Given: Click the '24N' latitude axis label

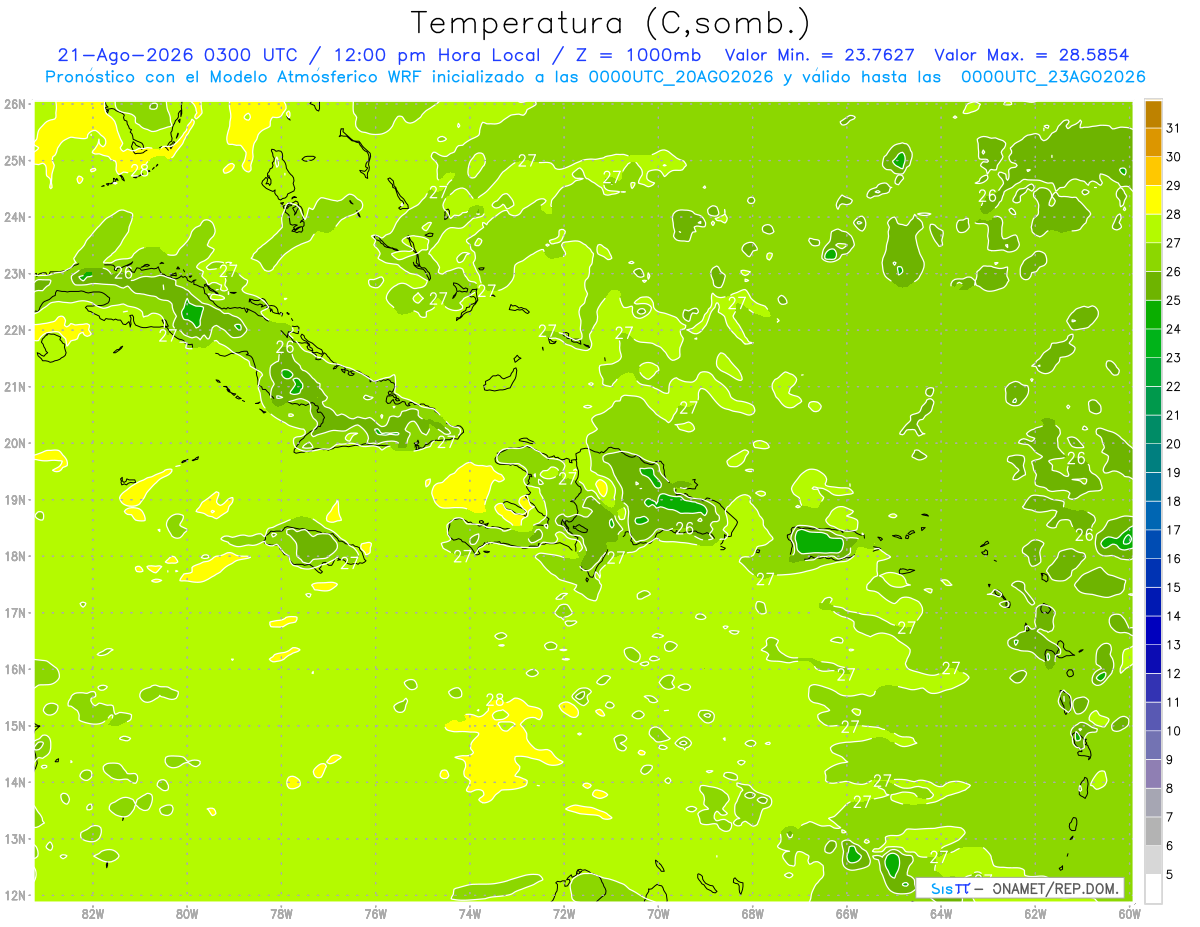Looking at the screenshot, I should [x=15, y=217].
